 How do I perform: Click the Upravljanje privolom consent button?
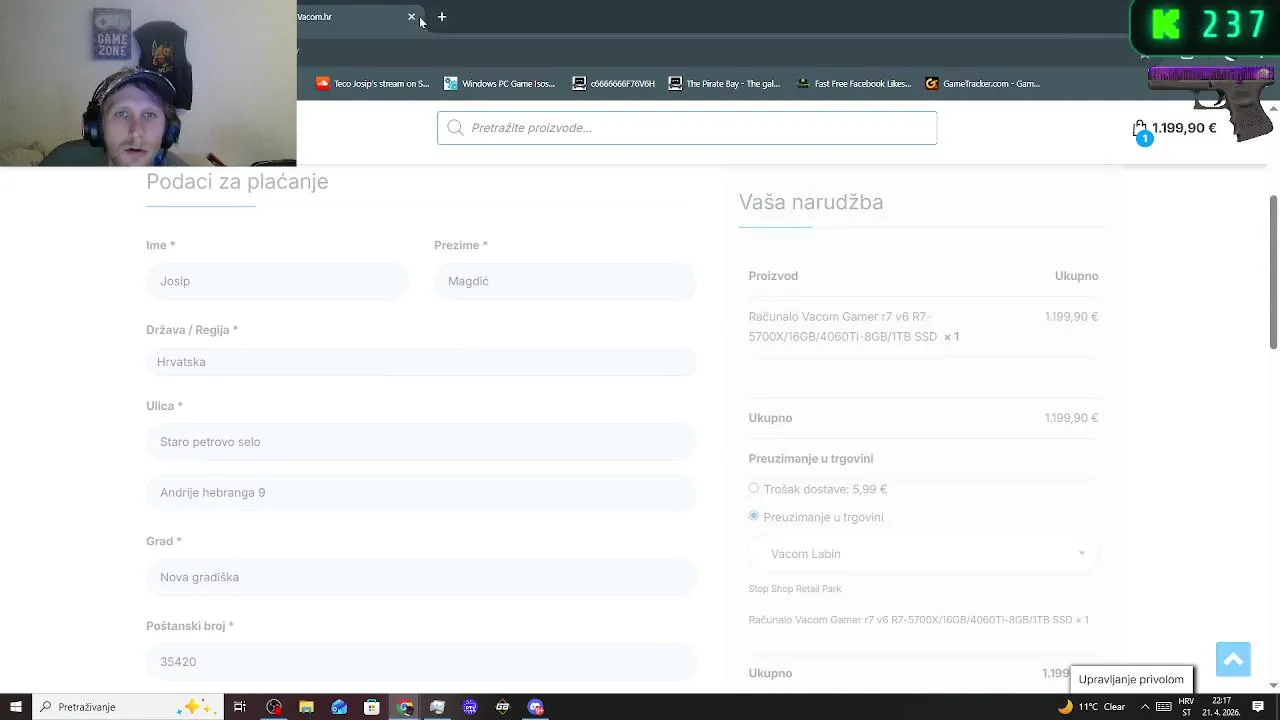(1131, 680)
